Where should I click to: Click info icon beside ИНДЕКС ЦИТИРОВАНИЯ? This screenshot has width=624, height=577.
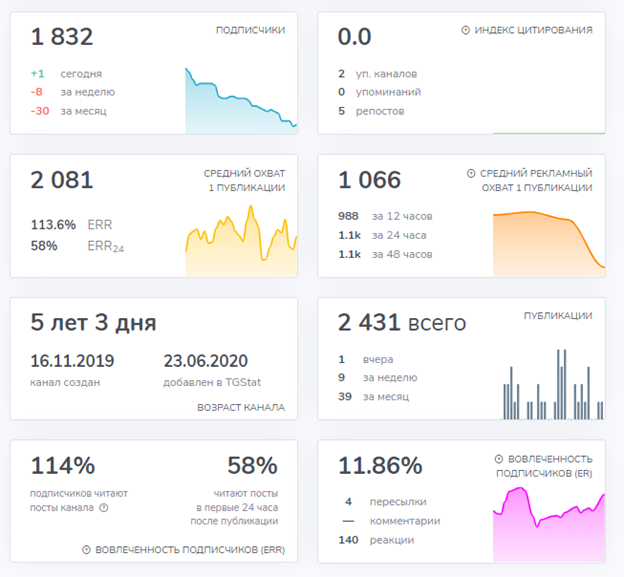tap(465, 30)
